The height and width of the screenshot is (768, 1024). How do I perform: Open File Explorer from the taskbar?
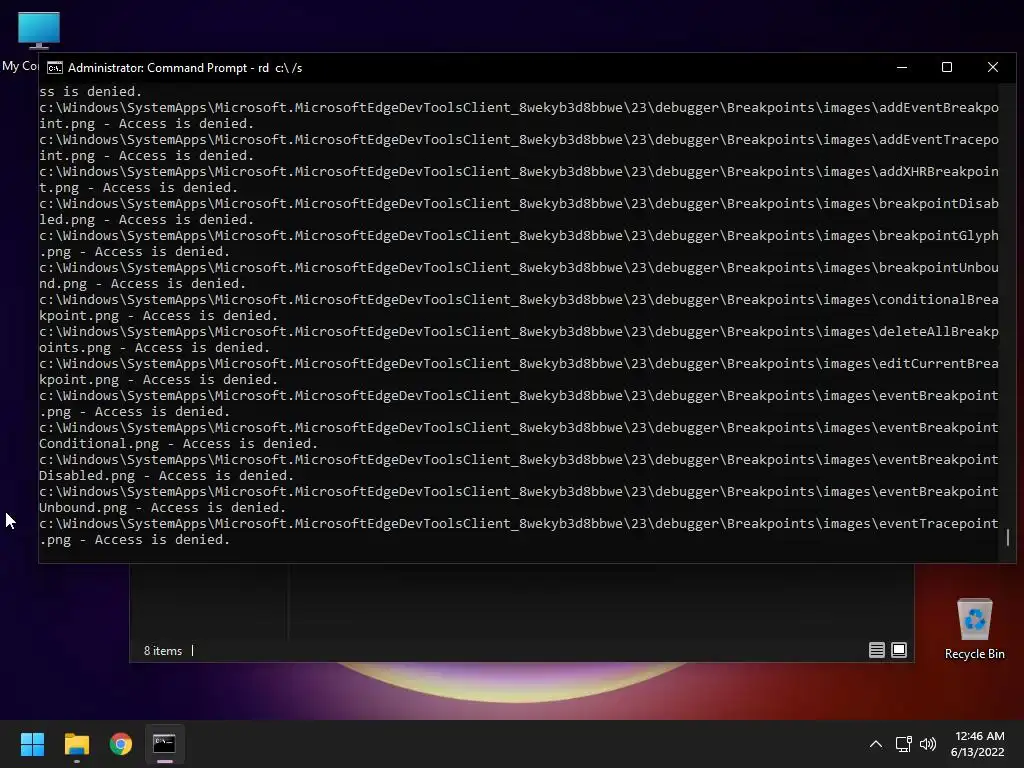(76, 744)
